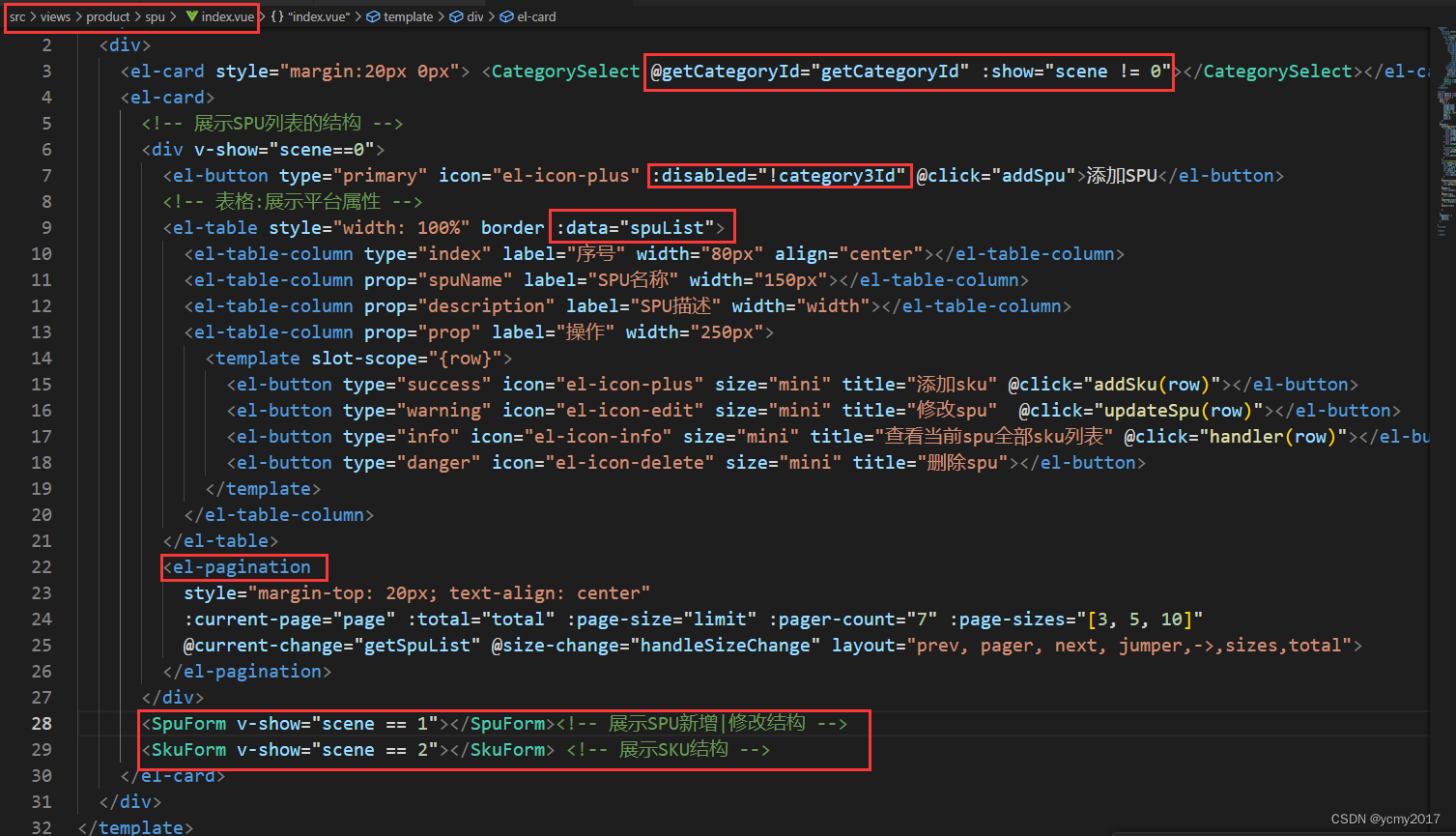Click line number 14 in the gutter
This screenshot has width=1456, height=836.
[x=42, y=359]
